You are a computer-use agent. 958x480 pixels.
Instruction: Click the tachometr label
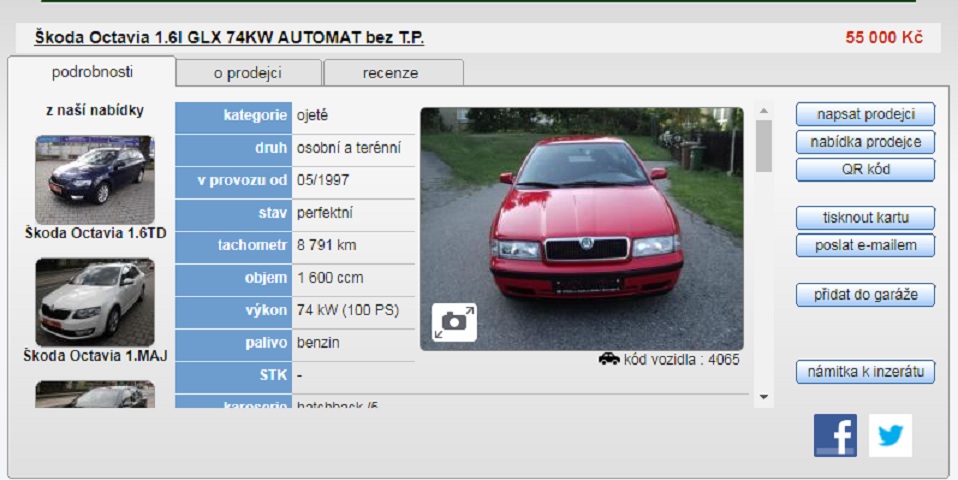coord(252,245)
